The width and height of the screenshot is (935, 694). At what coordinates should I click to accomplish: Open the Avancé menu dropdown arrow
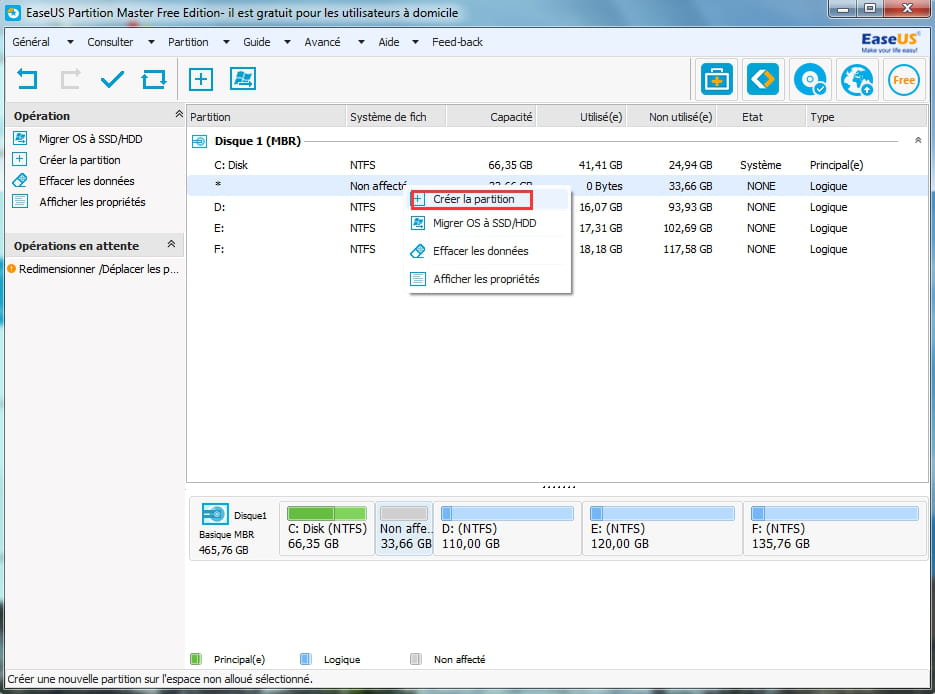tap(361, 42)
